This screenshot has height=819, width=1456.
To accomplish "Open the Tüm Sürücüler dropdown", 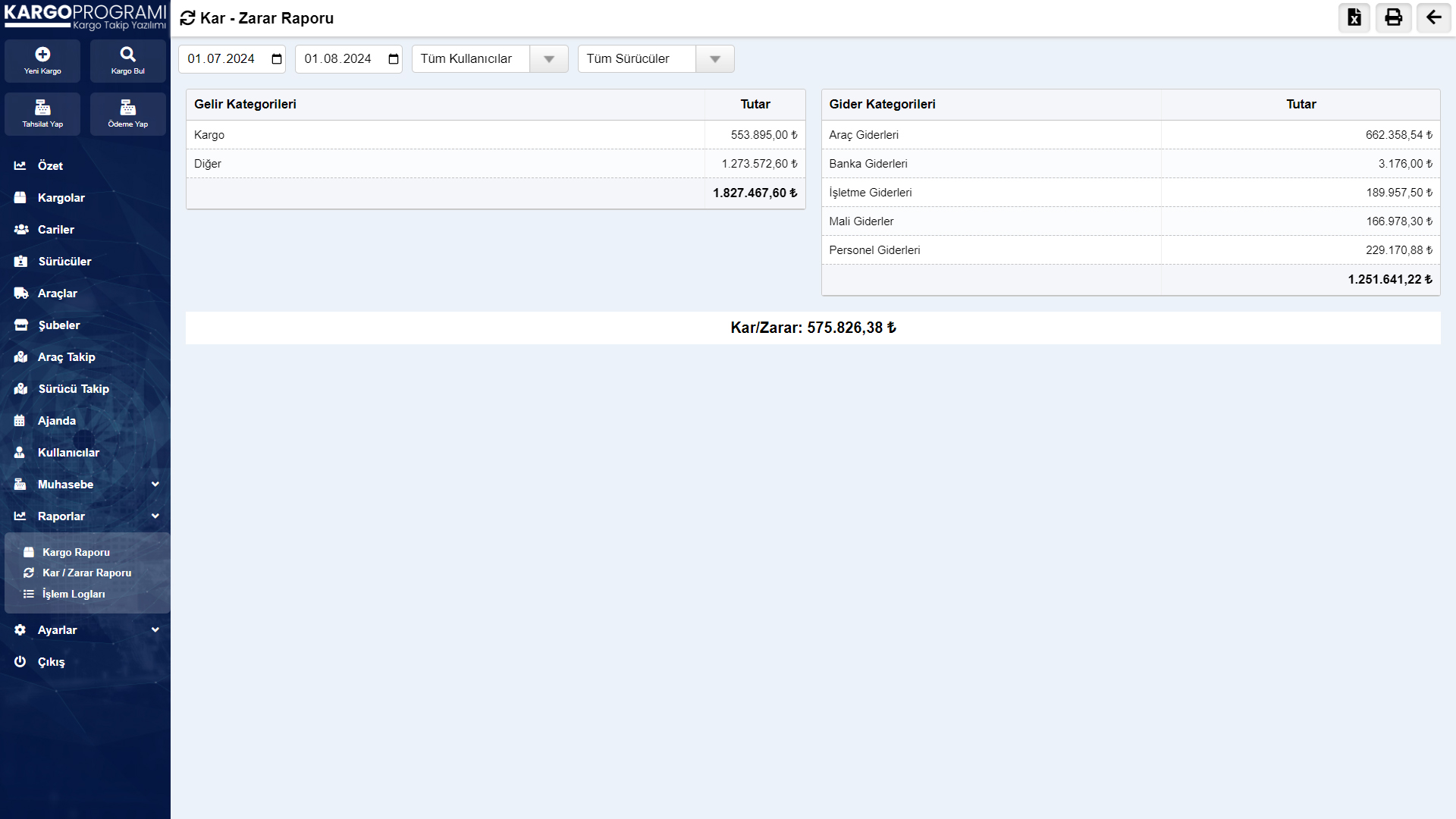I will pos(656,59).
